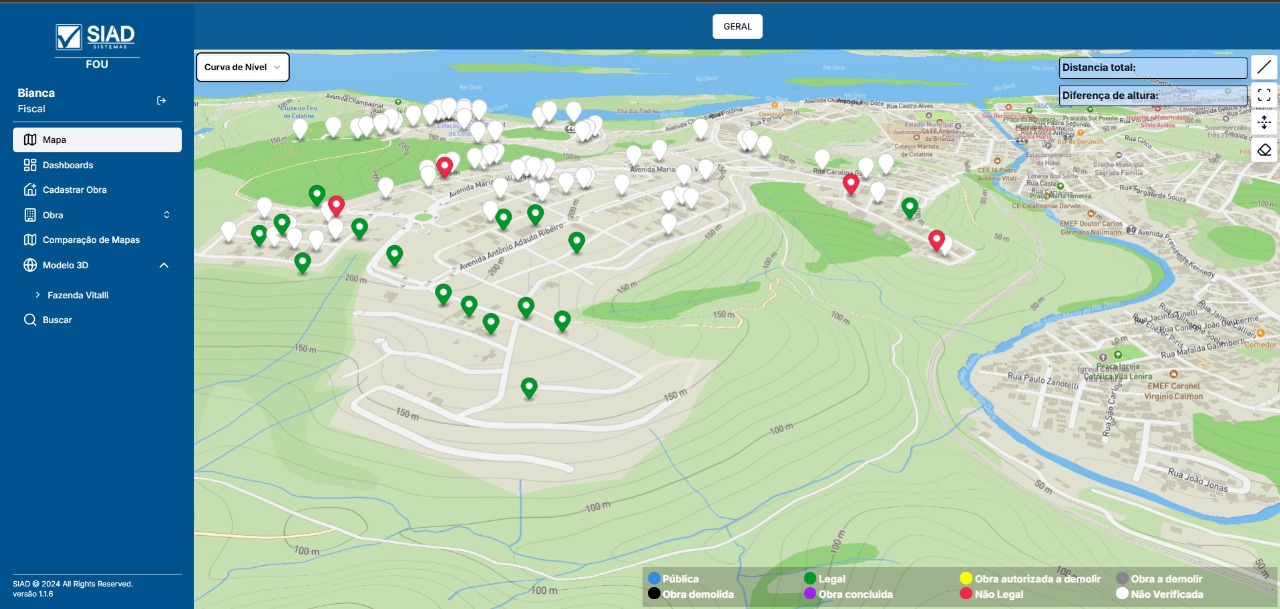The height and width of the screenshot is (609, 1280).
Task: Select the line distance measuring tool
Action: pyautogui.click(x=1264, y=67)
